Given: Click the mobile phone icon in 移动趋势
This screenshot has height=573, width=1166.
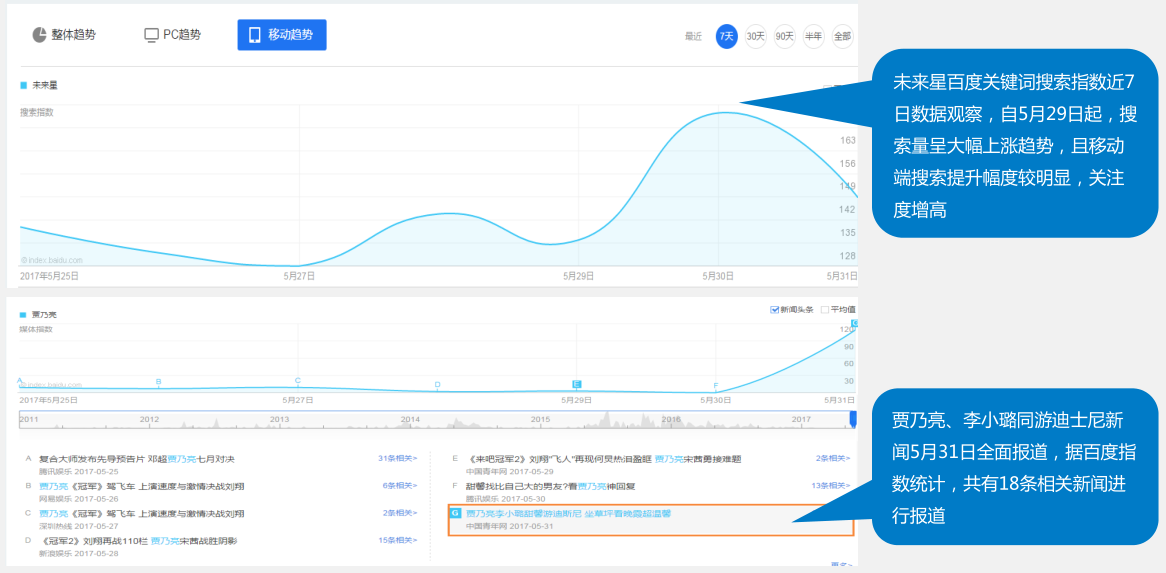Looking at the screenshot, I should point(255,35).
